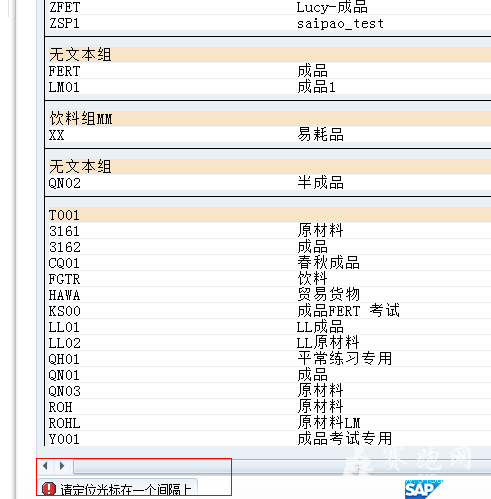The height and width of the screenshot is (499, 491).
Task: Select the ROHL 原材料LM row
Action: coord(269,423)
